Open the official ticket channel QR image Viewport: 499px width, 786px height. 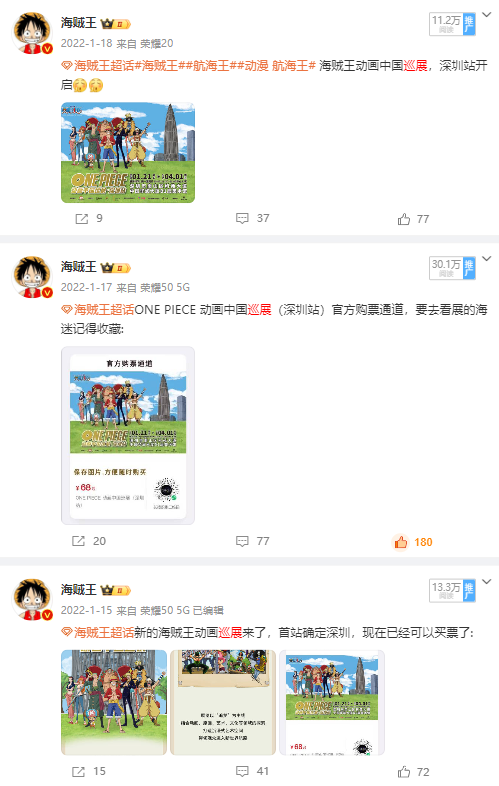point(128,436)
